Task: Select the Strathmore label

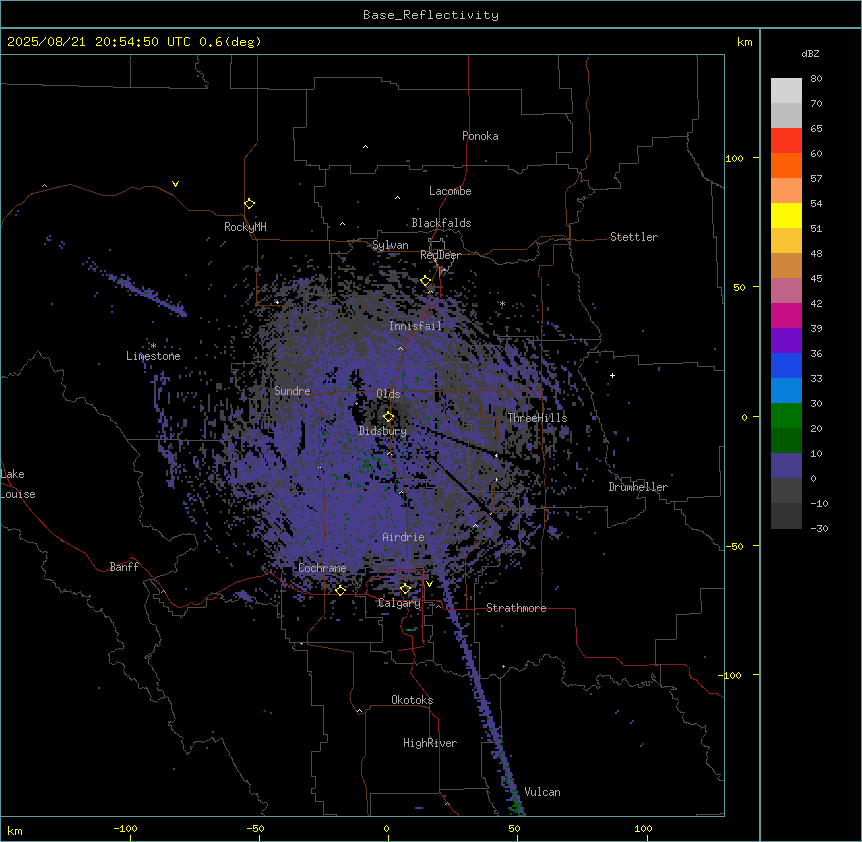Action: tap(516, 608)
